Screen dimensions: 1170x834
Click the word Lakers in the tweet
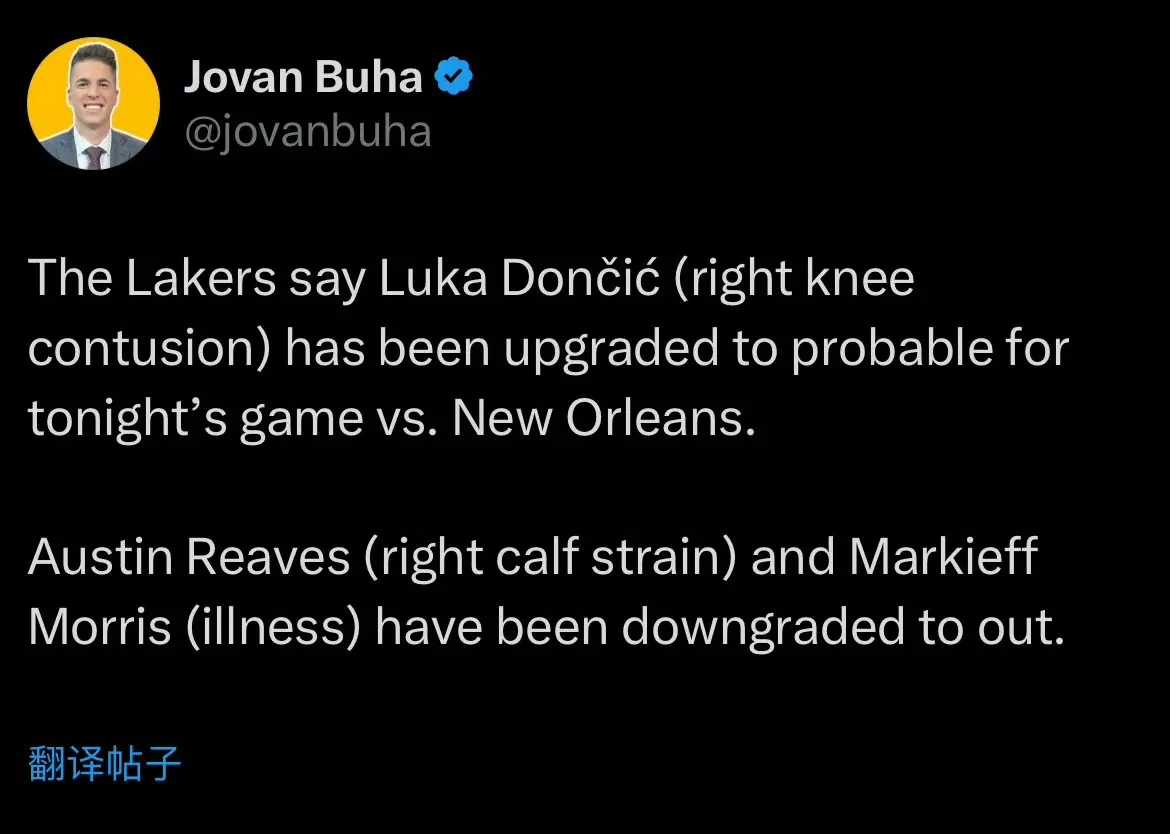coord(201,280)
